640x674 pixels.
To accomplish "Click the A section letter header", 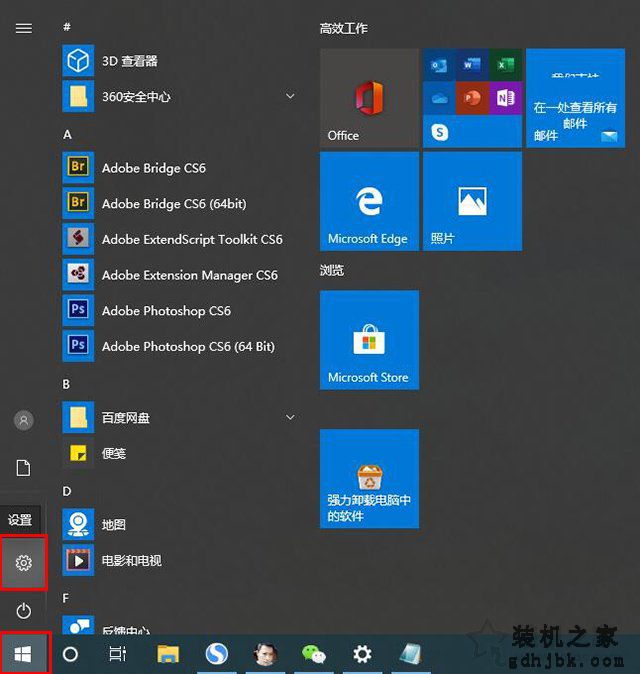I will pyautogui.click(x=67, y=135).
